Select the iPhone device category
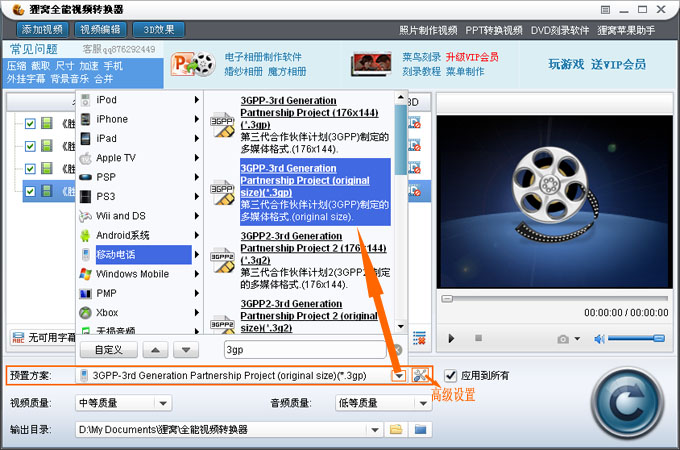 pos(138,119)
